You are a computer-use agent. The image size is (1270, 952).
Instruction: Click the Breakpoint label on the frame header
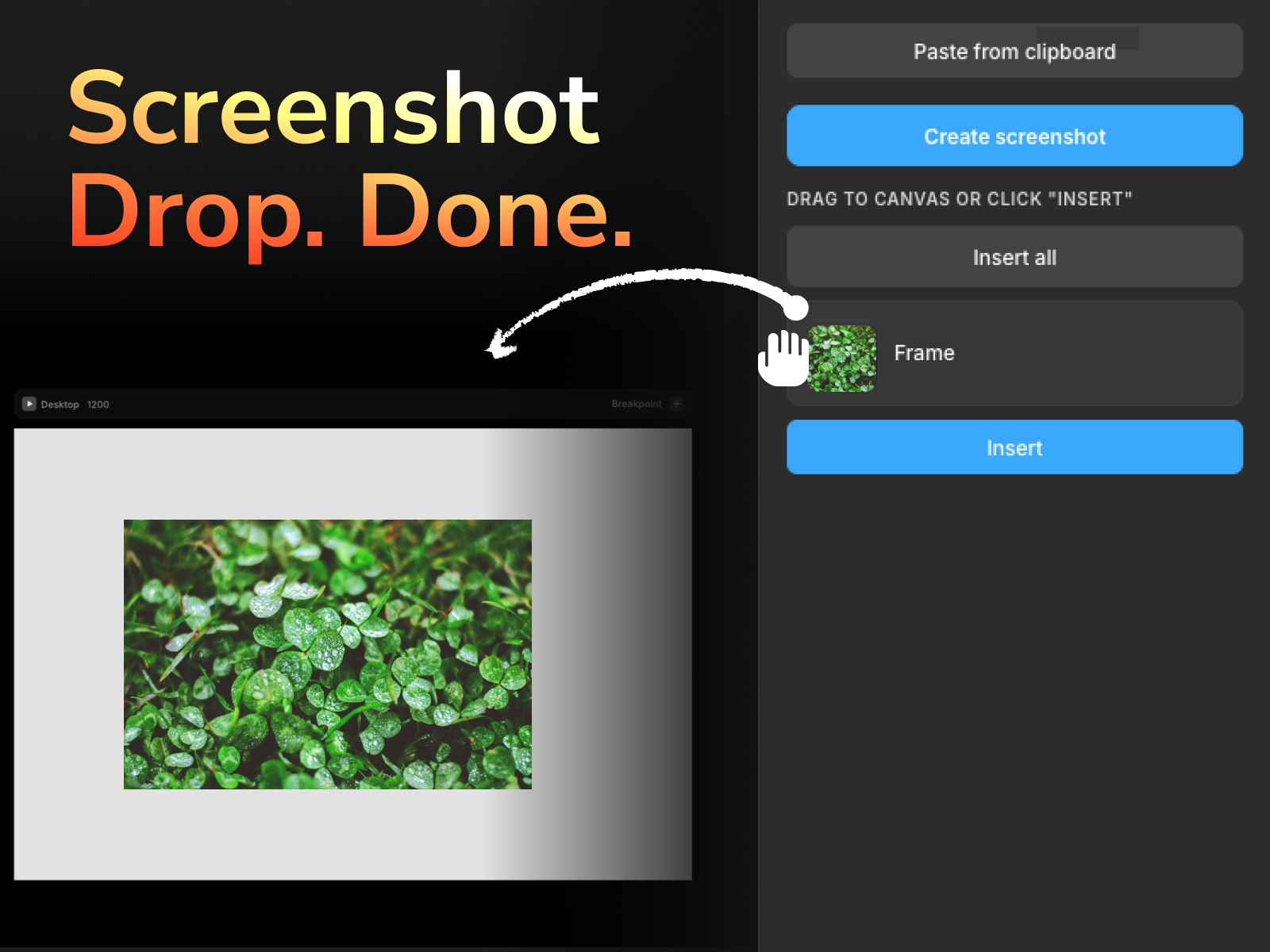[635, 404]
